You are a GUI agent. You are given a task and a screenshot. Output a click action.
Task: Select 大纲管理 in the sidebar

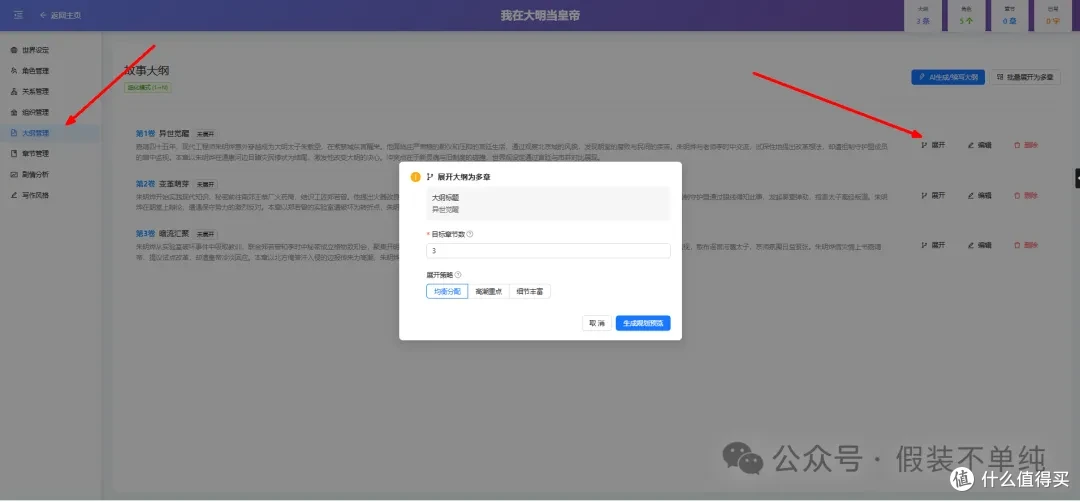pos(50,133)
